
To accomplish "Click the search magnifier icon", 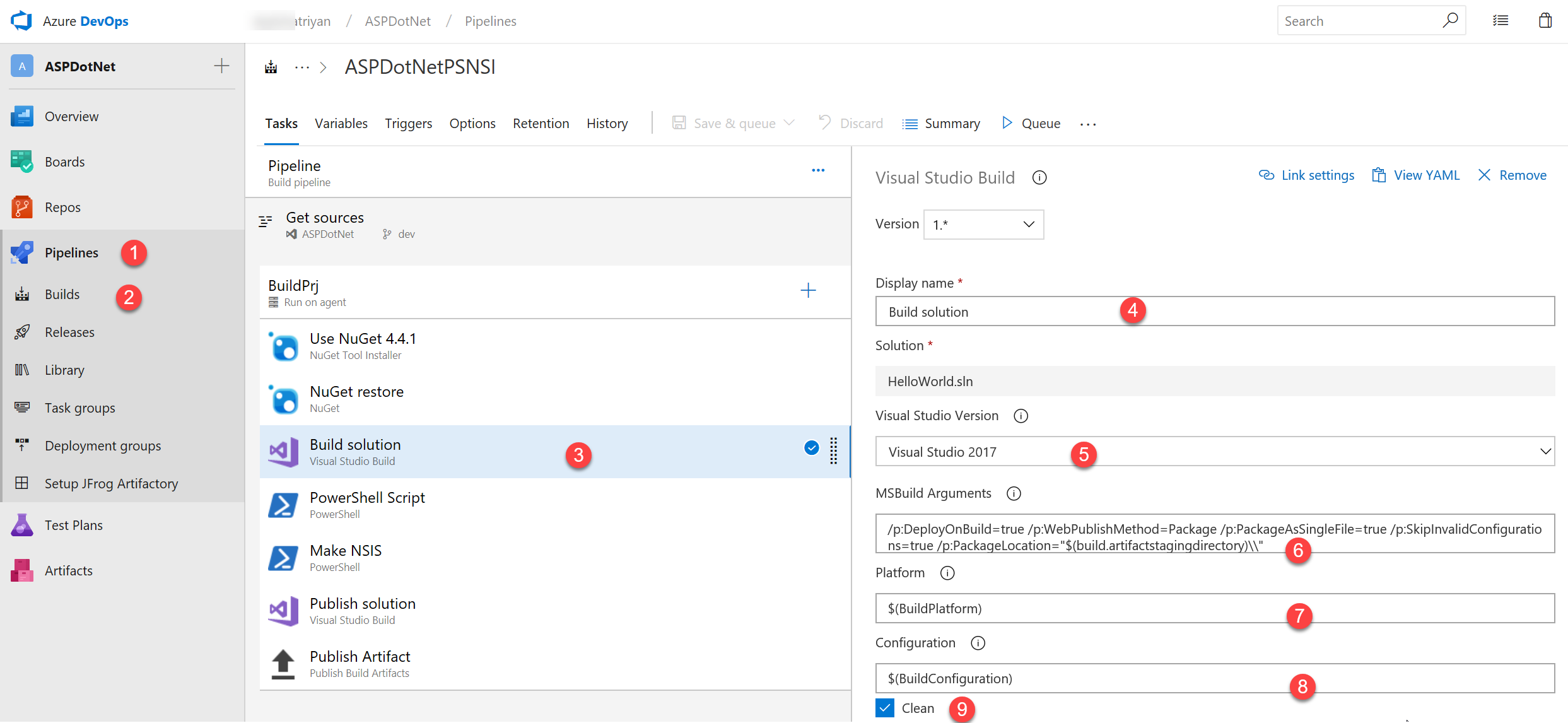I will coord(1450,21).
